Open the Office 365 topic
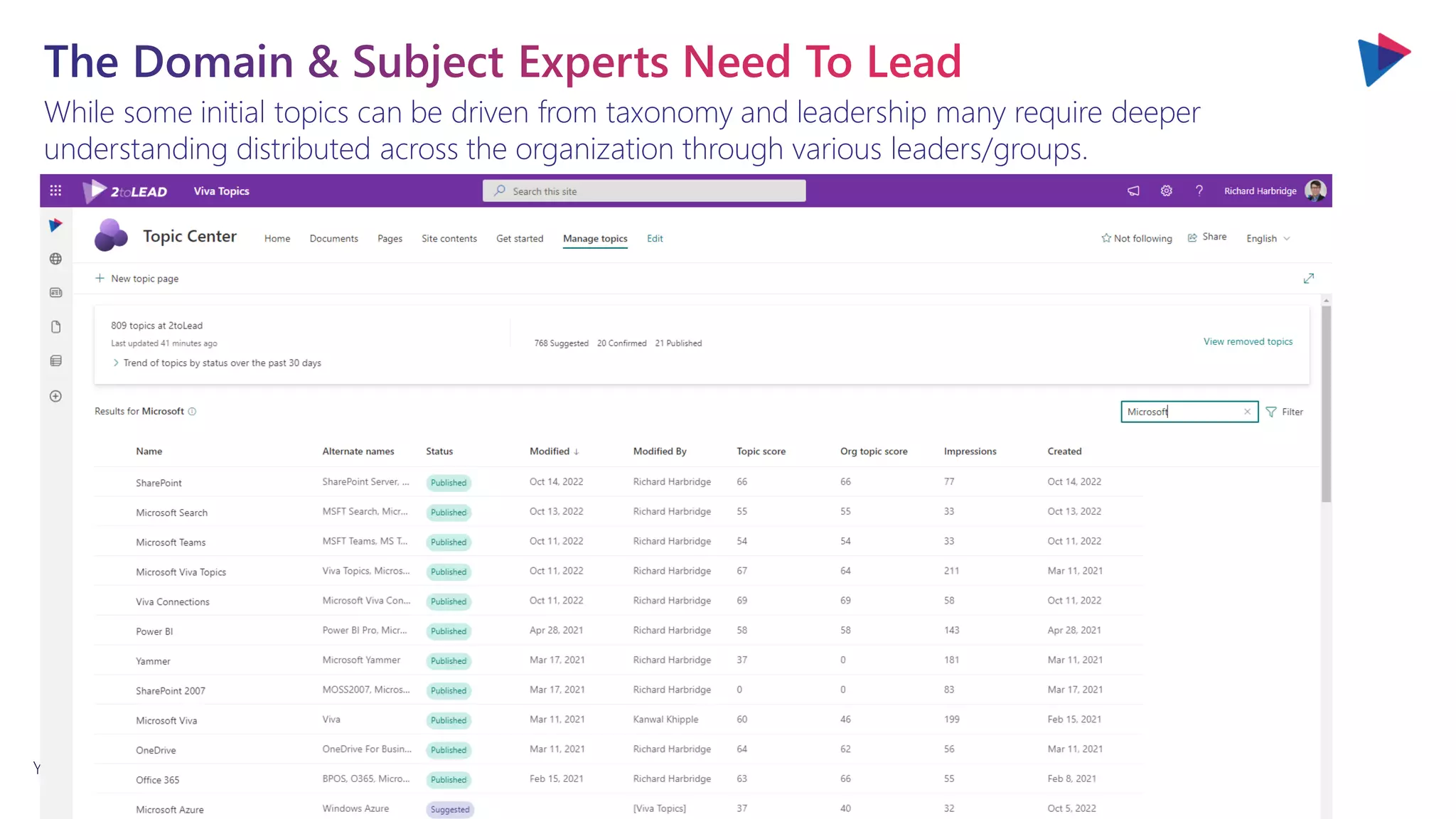 click(x=158, y=781)
